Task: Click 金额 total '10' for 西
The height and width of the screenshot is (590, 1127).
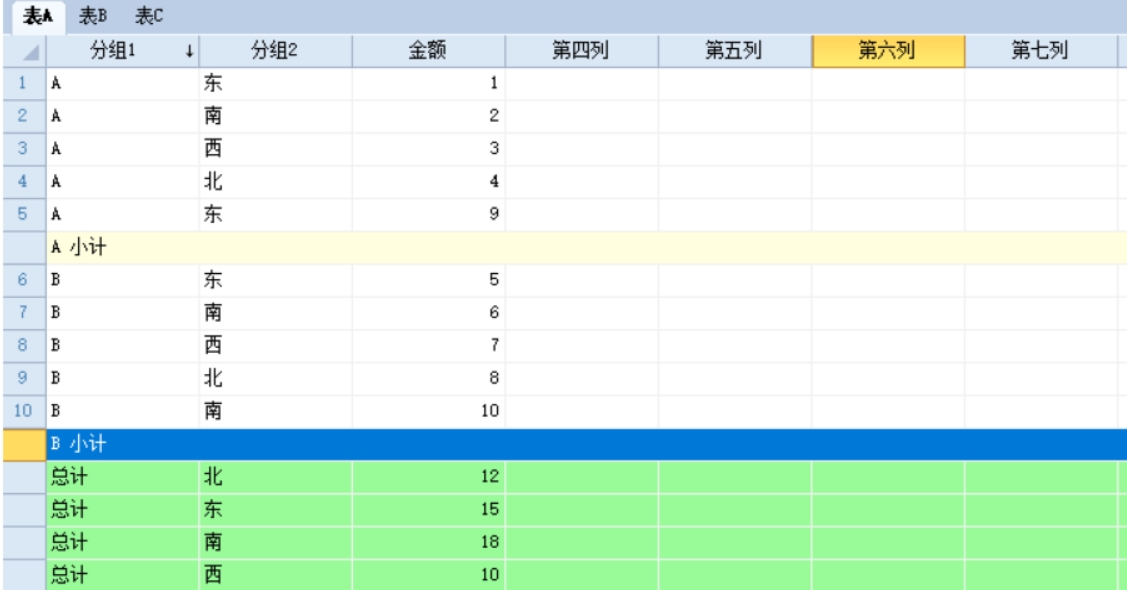Action: pos(428,574)
